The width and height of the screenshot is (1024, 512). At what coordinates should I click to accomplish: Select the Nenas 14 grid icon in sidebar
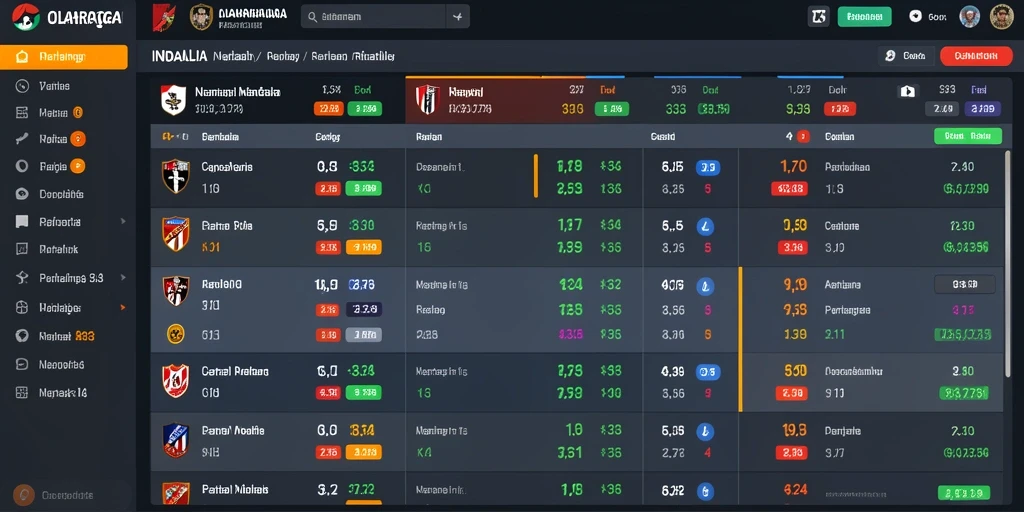[22, 392]
